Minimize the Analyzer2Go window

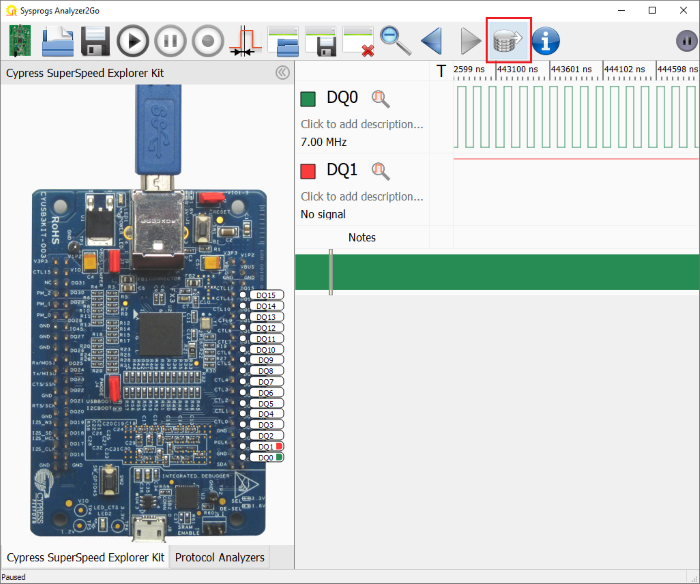coord(621,10)
